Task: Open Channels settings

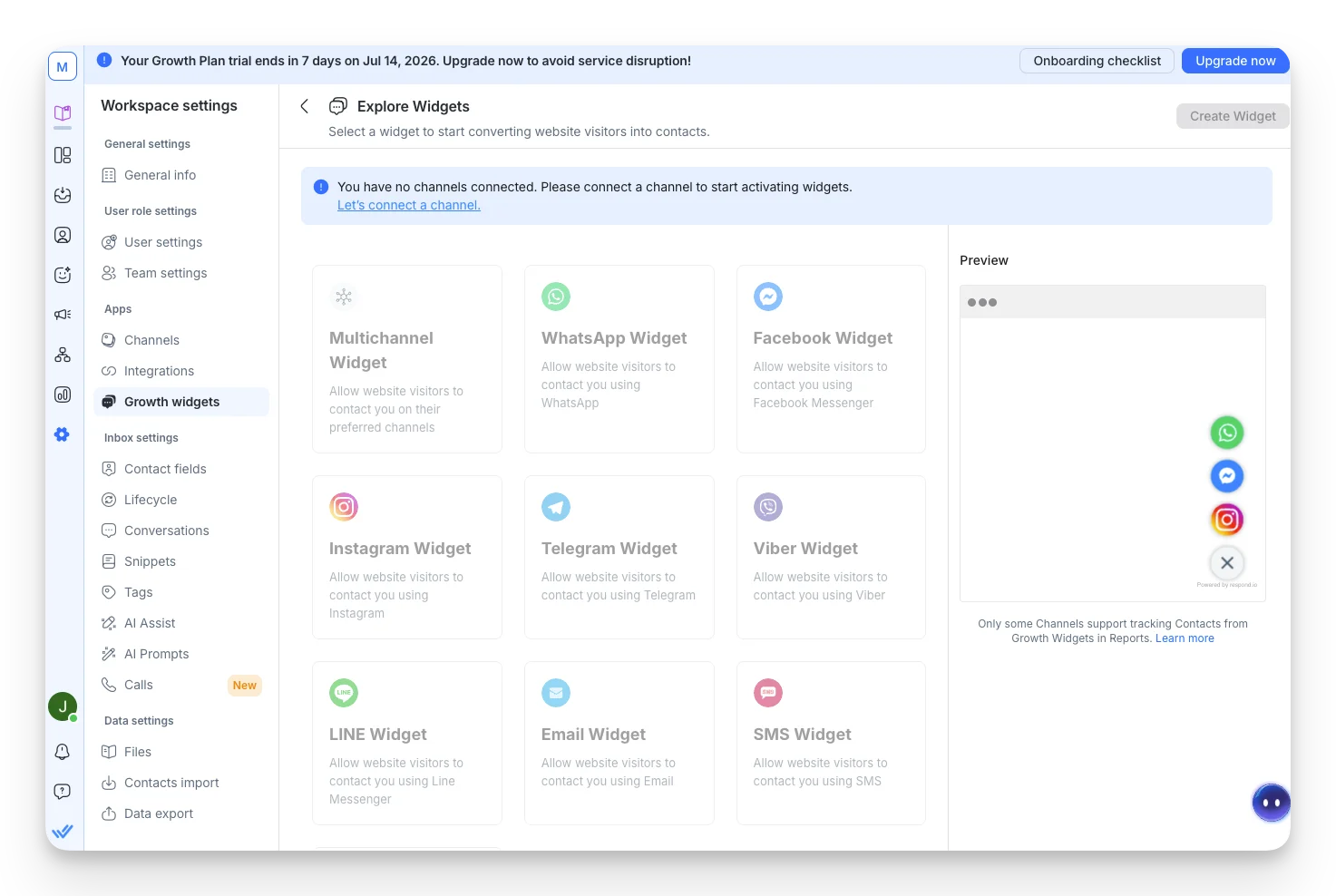Action: coord(181,340)
